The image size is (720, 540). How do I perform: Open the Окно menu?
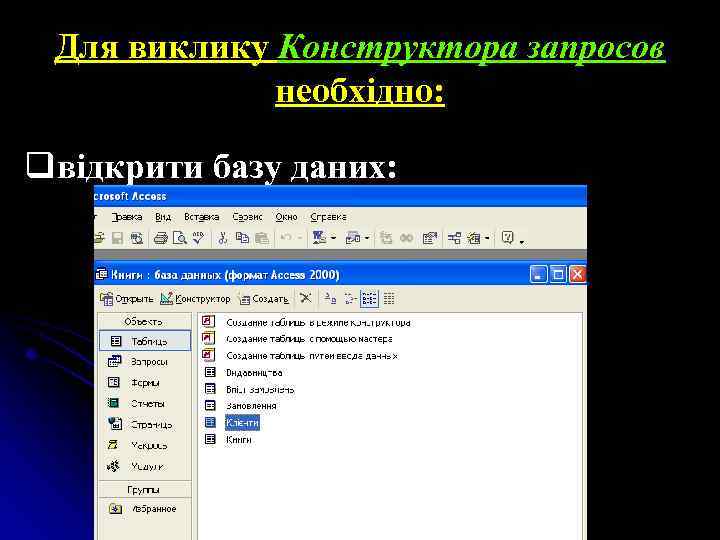287,217
